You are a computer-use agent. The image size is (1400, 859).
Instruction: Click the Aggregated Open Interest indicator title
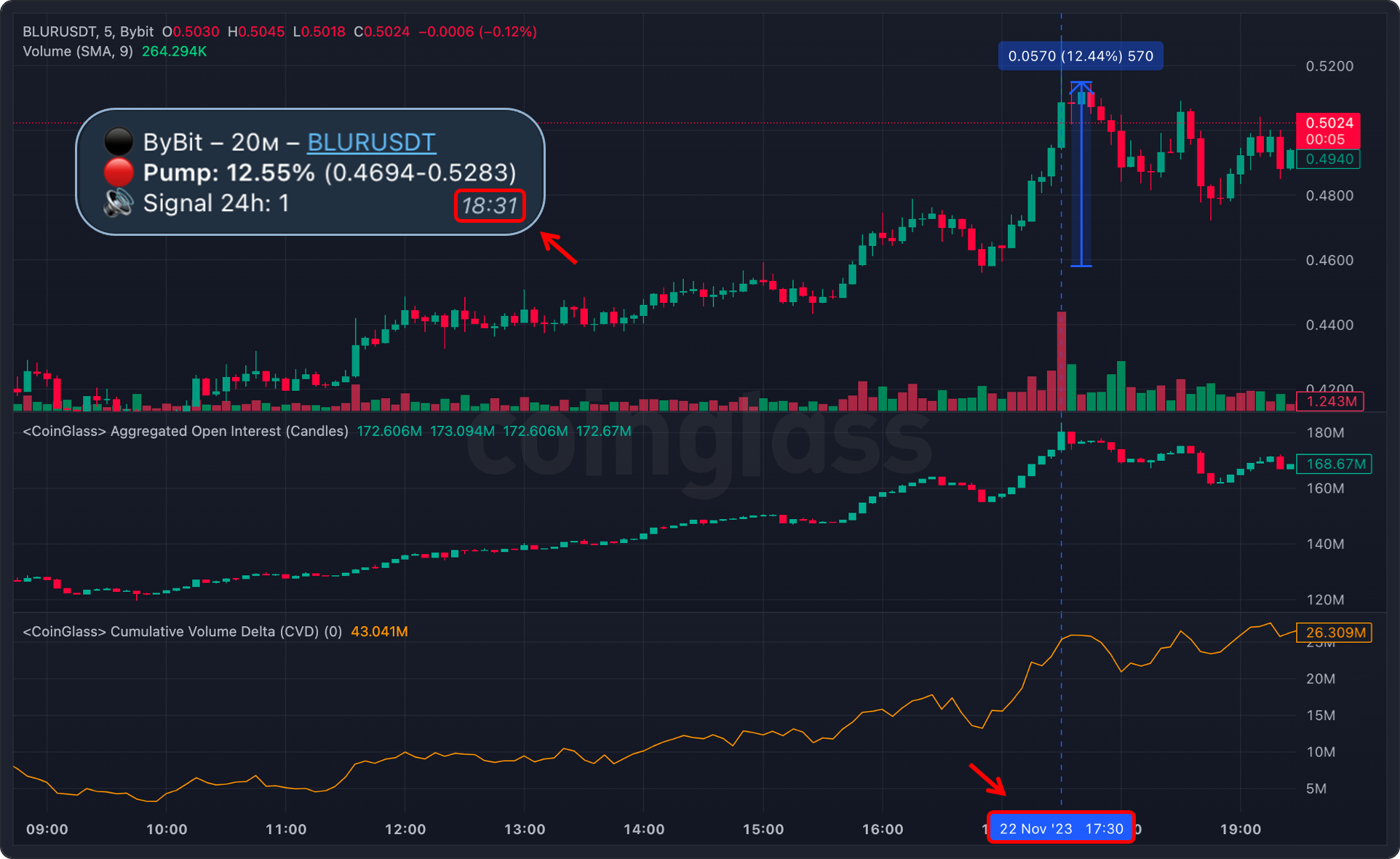[186, 431]
